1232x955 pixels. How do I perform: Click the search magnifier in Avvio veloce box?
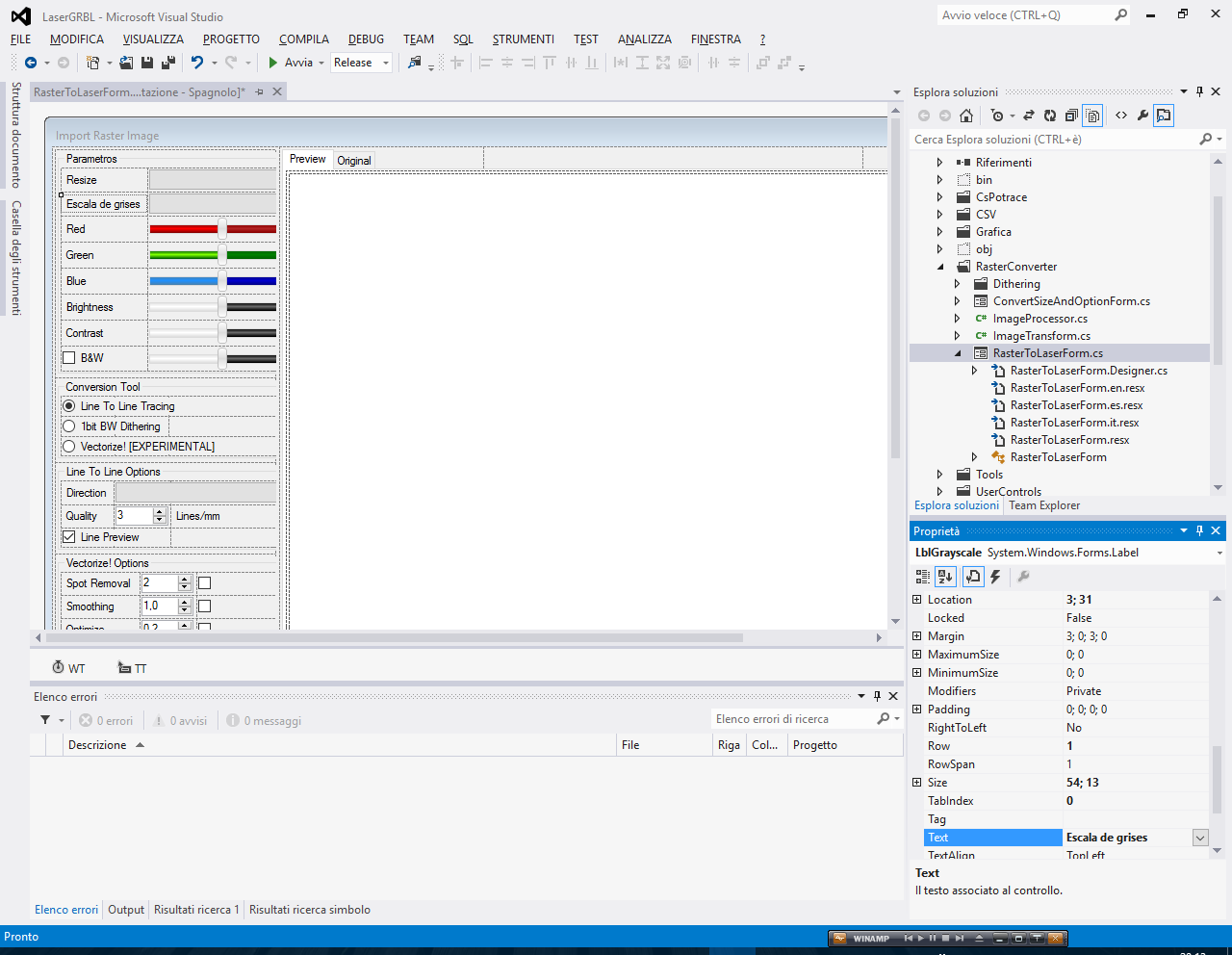(1120, 14)
